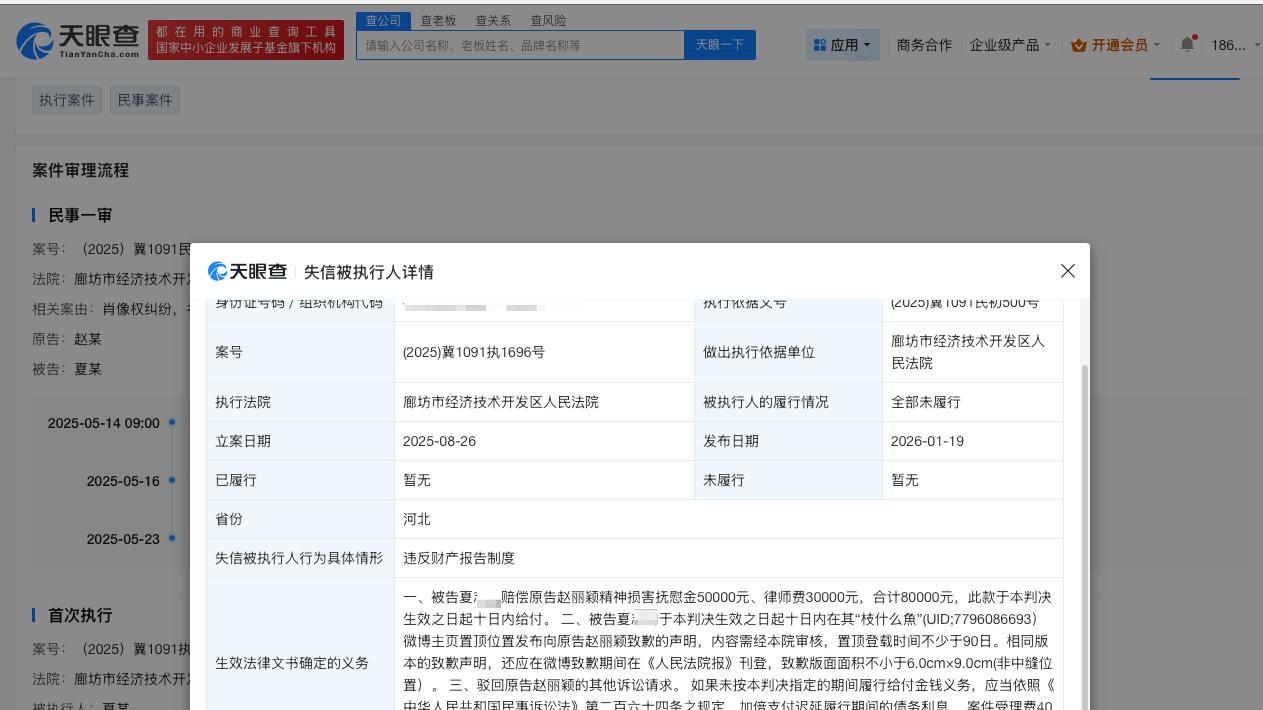Screen dimensions: 1263x710
Task: Open the 商务合作 page link
Action: pyautogui.click(x=923, y=45)
